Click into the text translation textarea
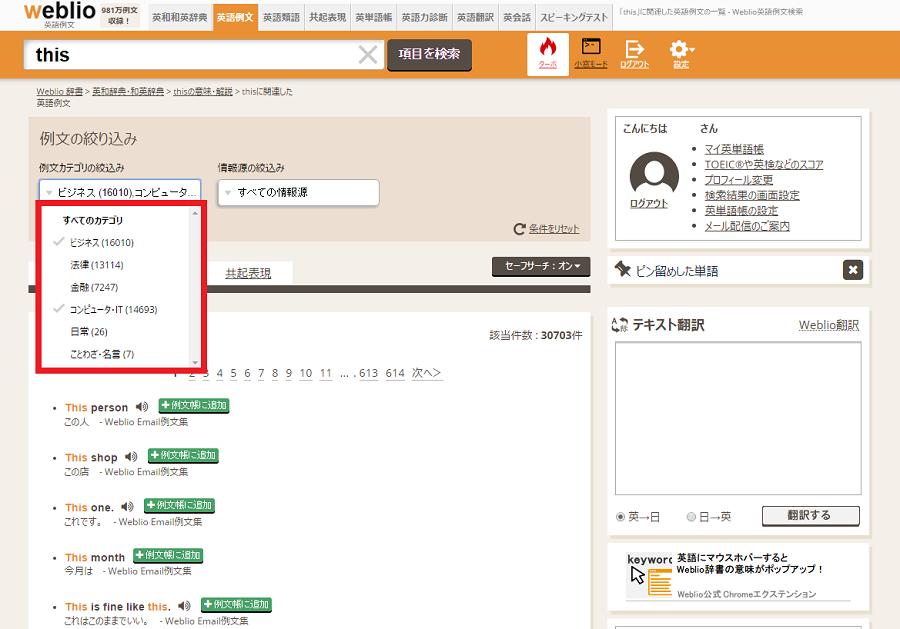The height and width of the screenshot is (629, 900). pos(738,418)
